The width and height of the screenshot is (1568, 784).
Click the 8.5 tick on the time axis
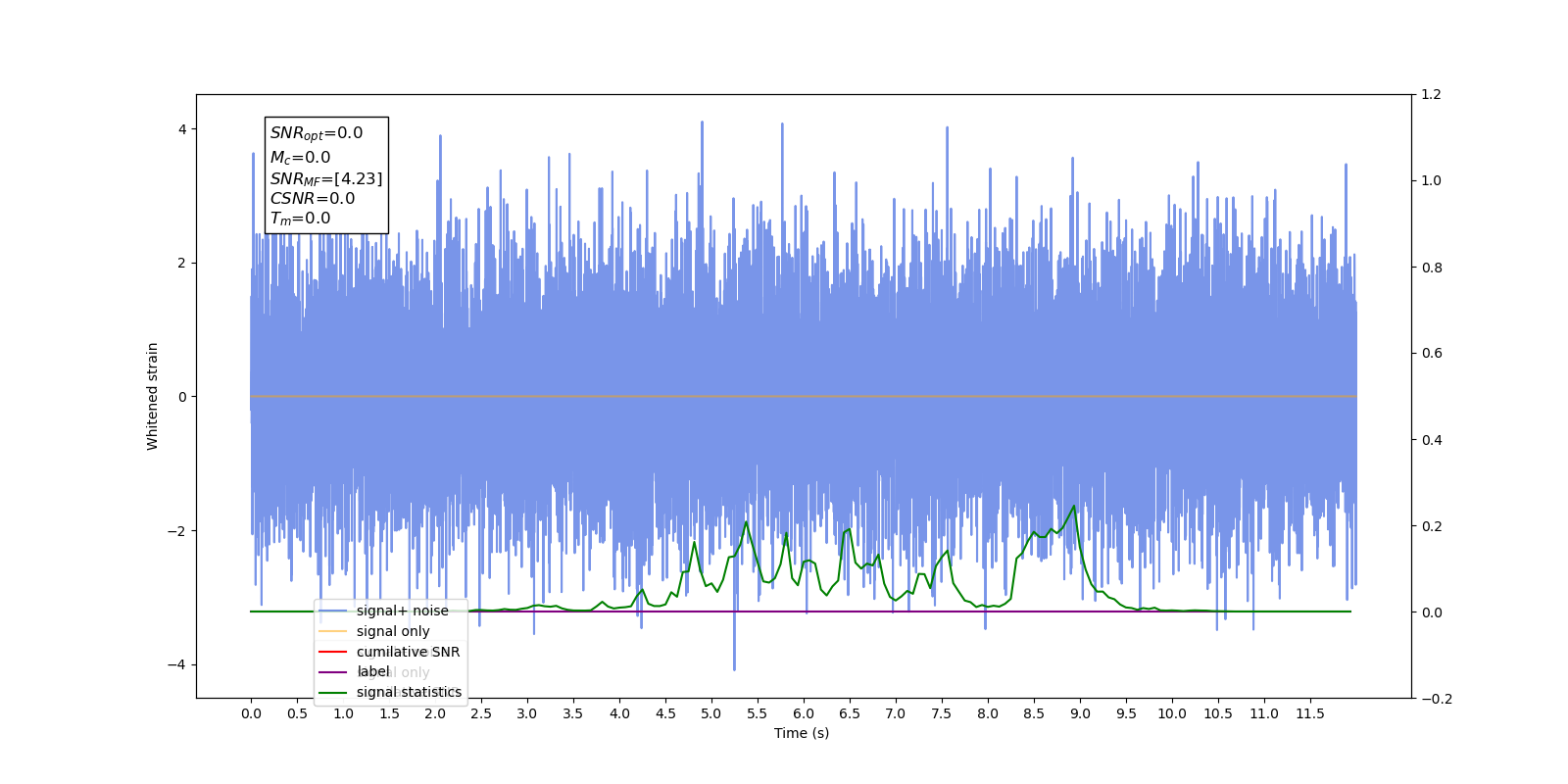[x=1034, y=713]
